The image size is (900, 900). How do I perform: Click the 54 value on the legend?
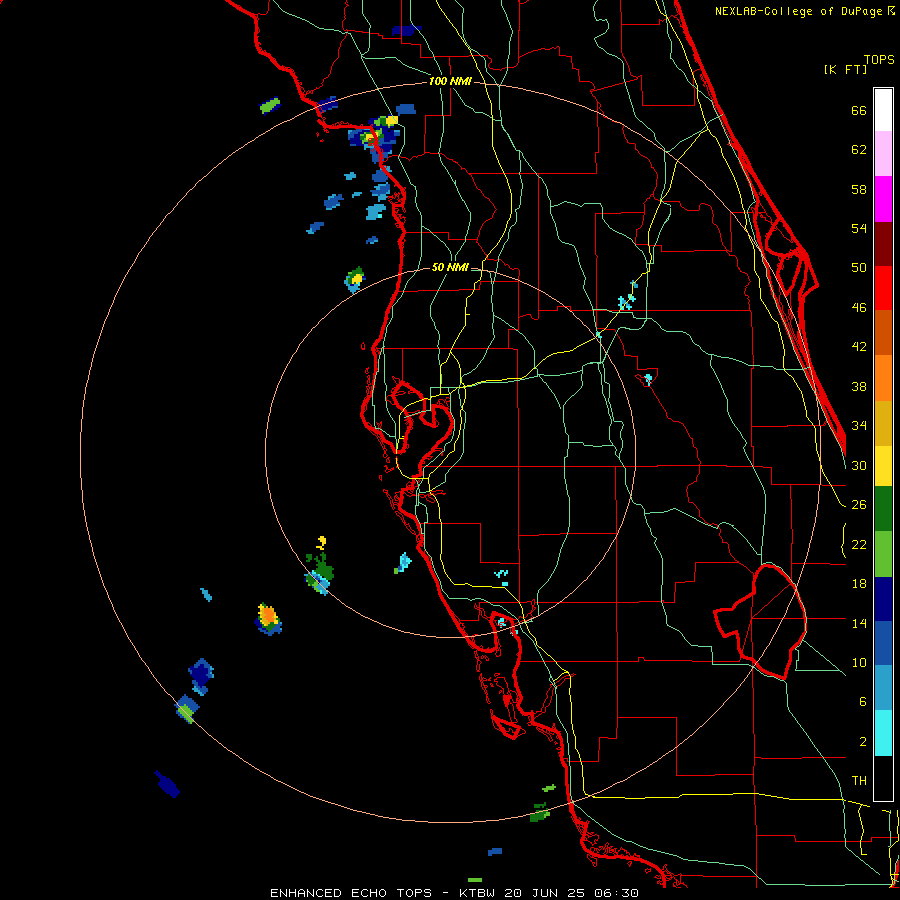pyautogui.click(x=859, y=228)
